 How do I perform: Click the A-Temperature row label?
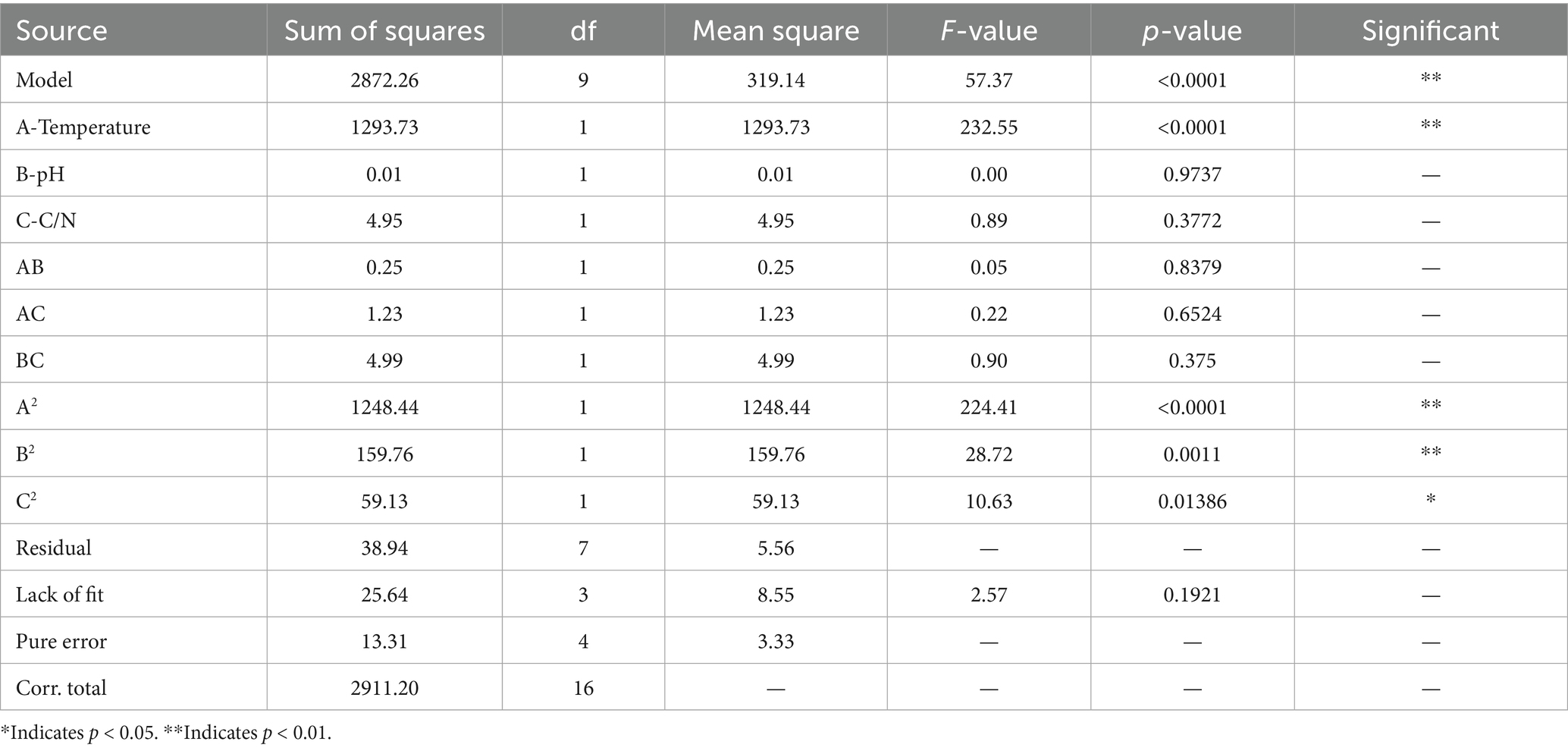click(83, 127)
